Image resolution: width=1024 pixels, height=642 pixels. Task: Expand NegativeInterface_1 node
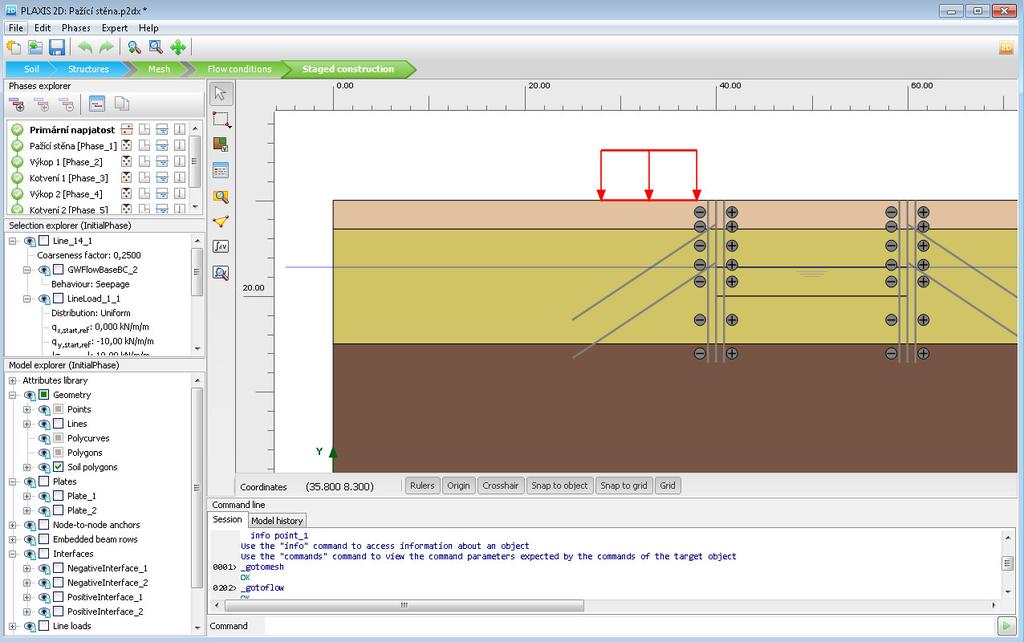pos(27,568)
